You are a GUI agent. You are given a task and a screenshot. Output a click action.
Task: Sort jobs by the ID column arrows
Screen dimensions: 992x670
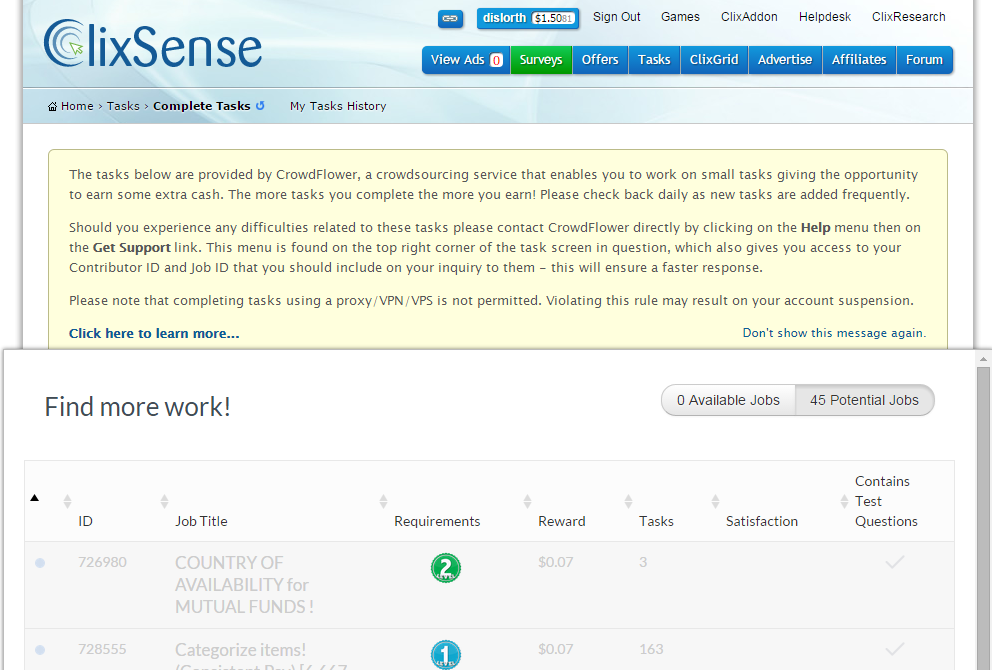[x=66, y=501]
